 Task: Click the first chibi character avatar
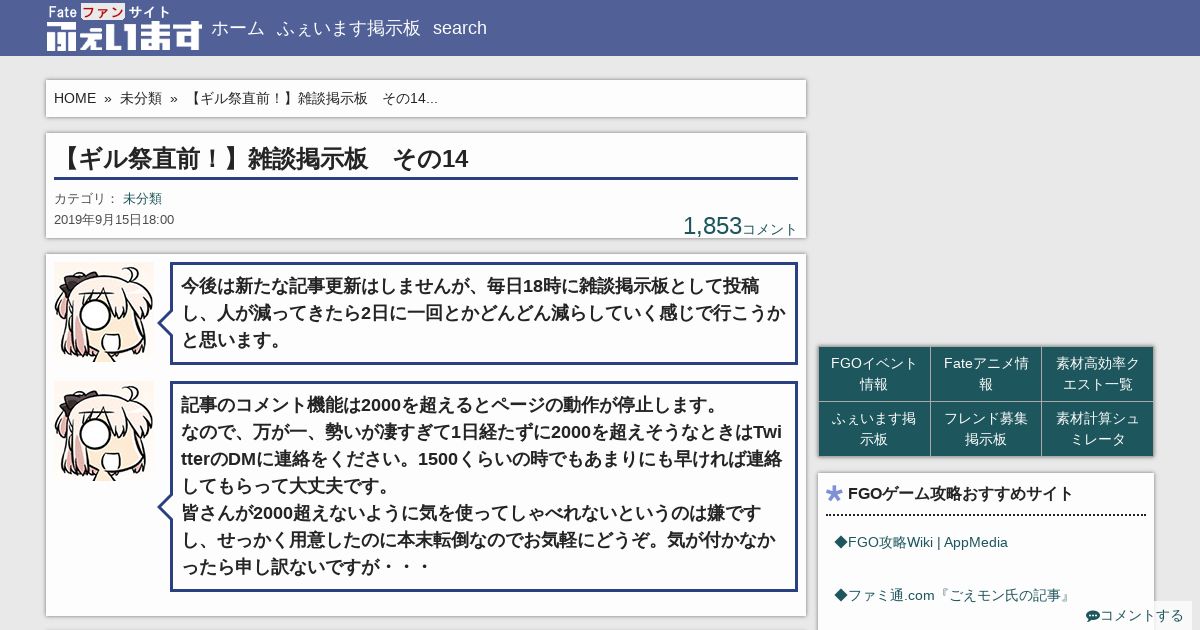pyautogui.click(x=104, y=312)
